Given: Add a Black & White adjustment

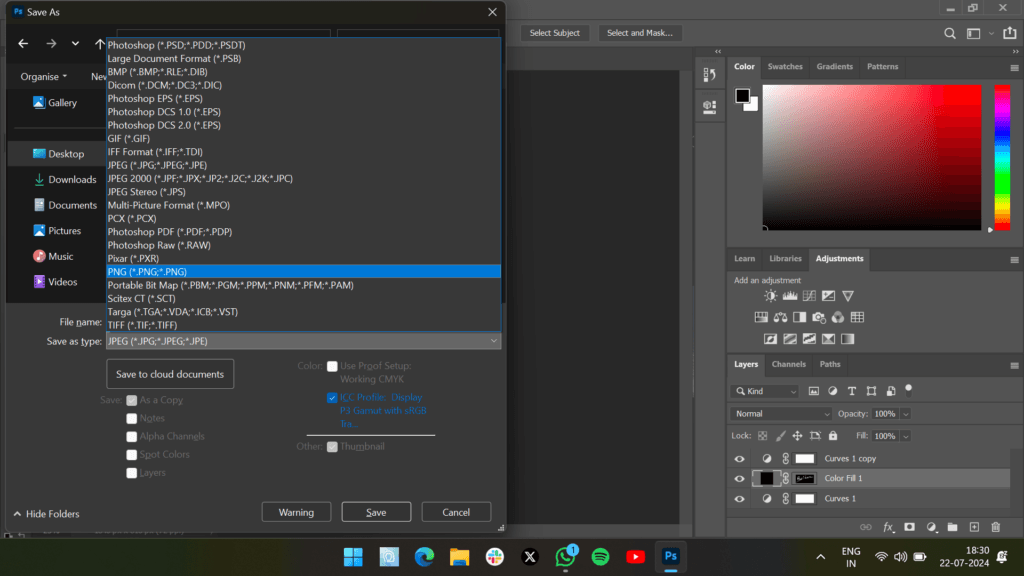Looking at the screenshot, I should [799, 317].
